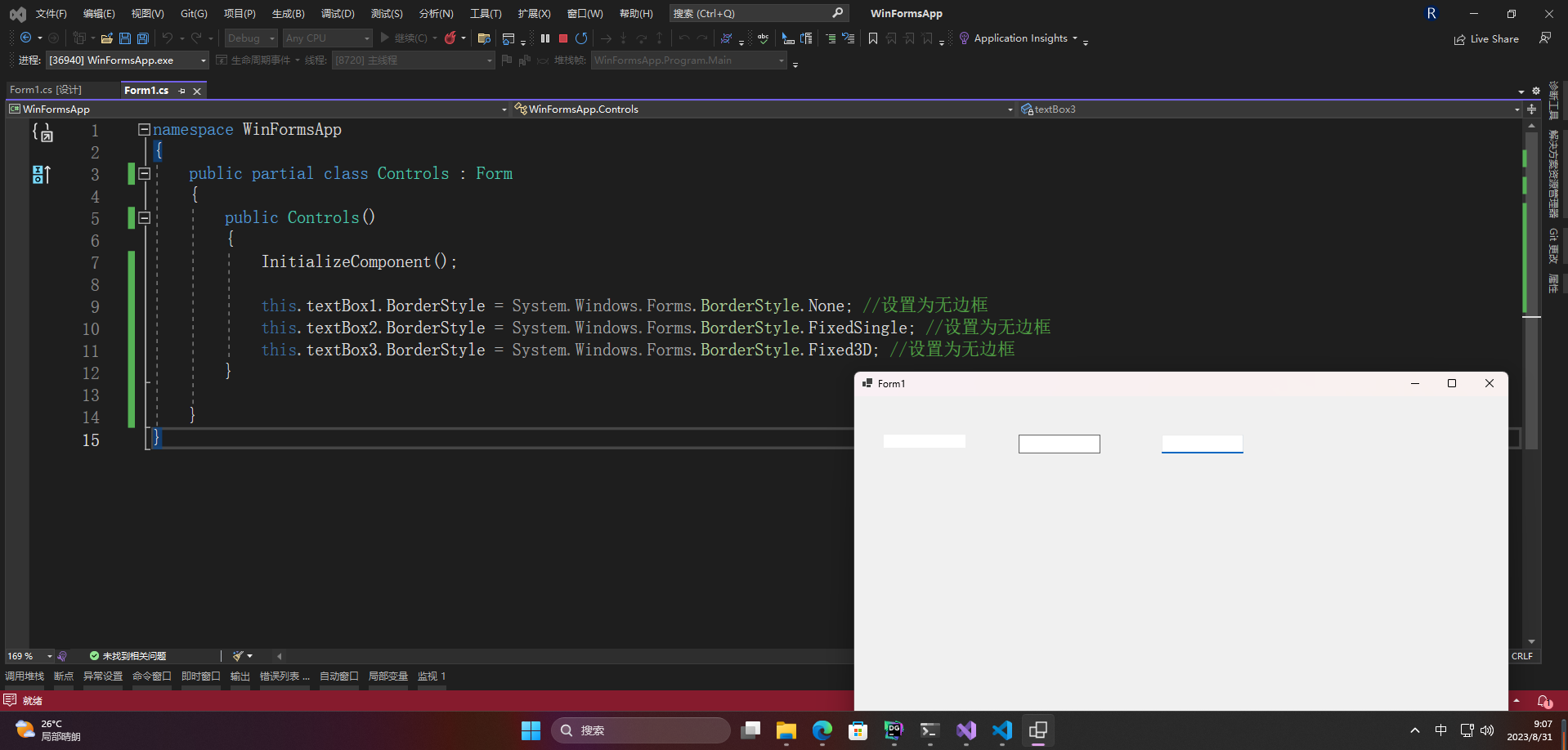The height and width of the screenshot is (750, 1568).
Task: Open the 文件(F) menu
Action: pos(52,14)
